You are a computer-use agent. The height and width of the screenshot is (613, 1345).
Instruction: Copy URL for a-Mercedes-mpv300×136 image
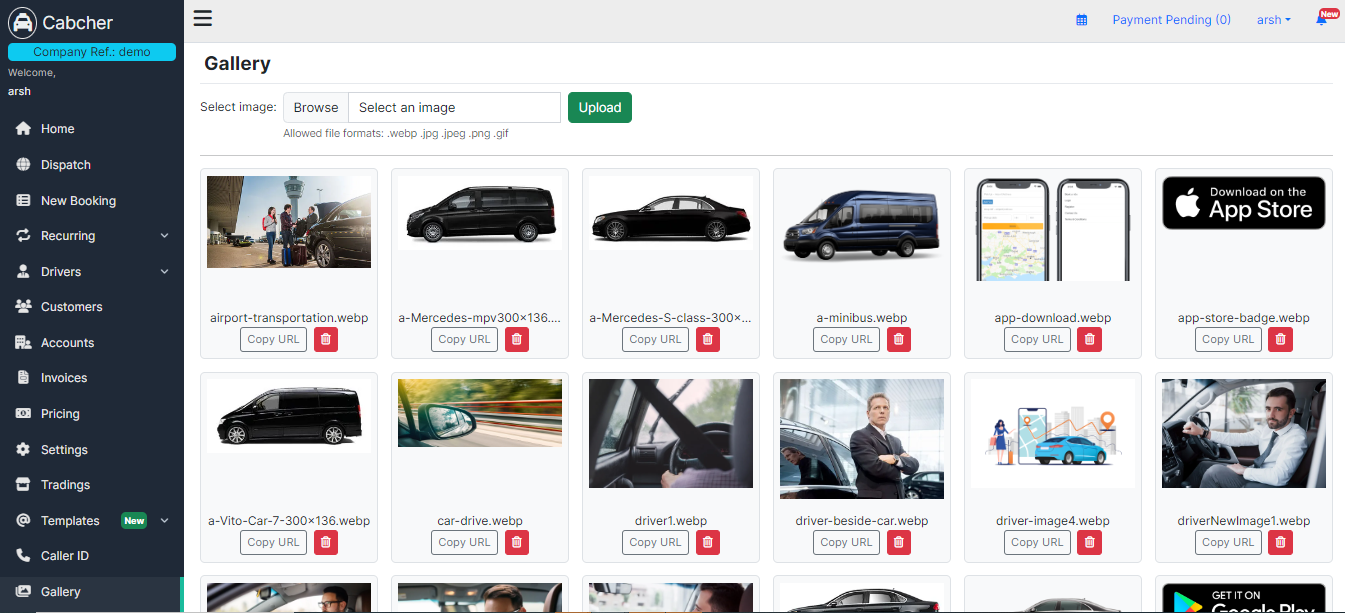click(x=465, y=340)
